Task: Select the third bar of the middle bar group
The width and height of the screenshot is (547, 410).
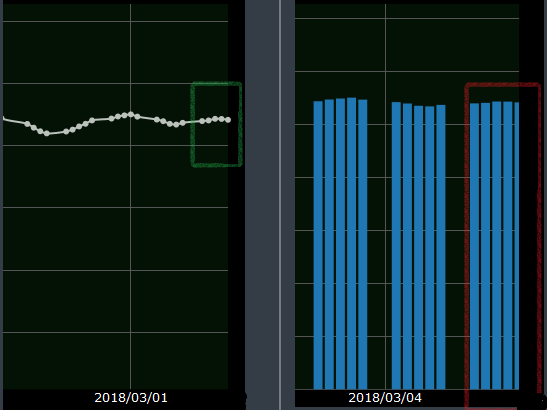Action: point(419,247)
